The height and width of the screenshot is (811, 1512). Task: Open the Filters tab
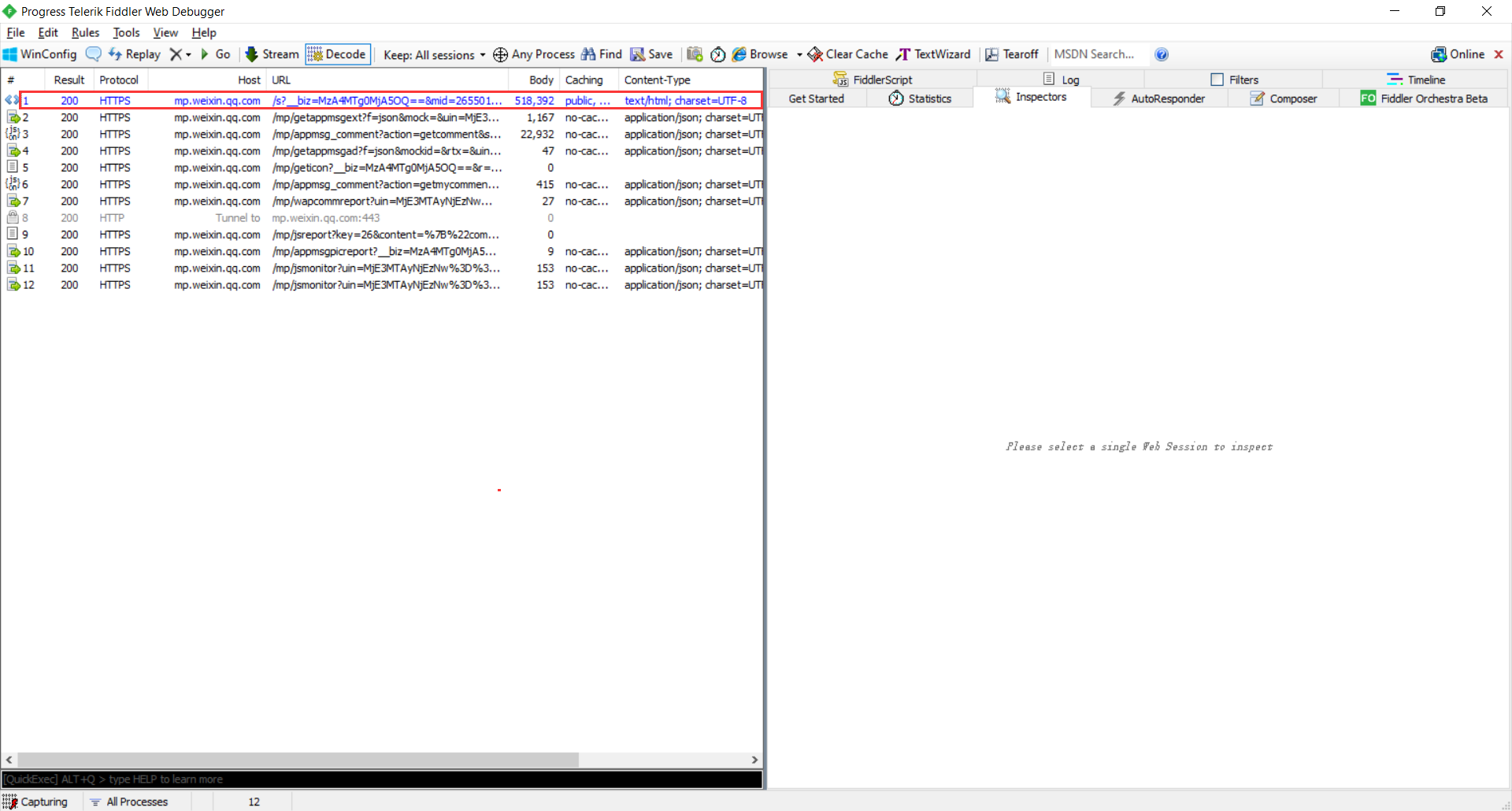coord(1234,80)
